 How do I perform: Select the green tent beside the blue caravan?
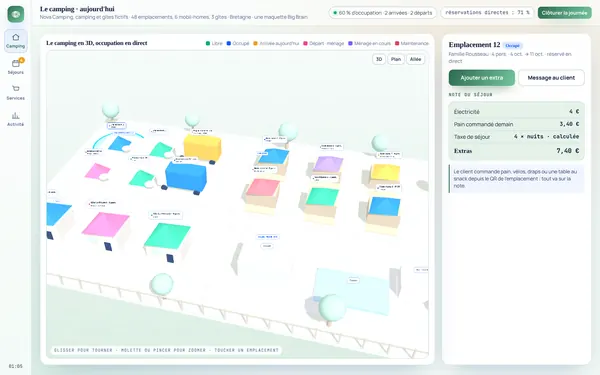141,178
